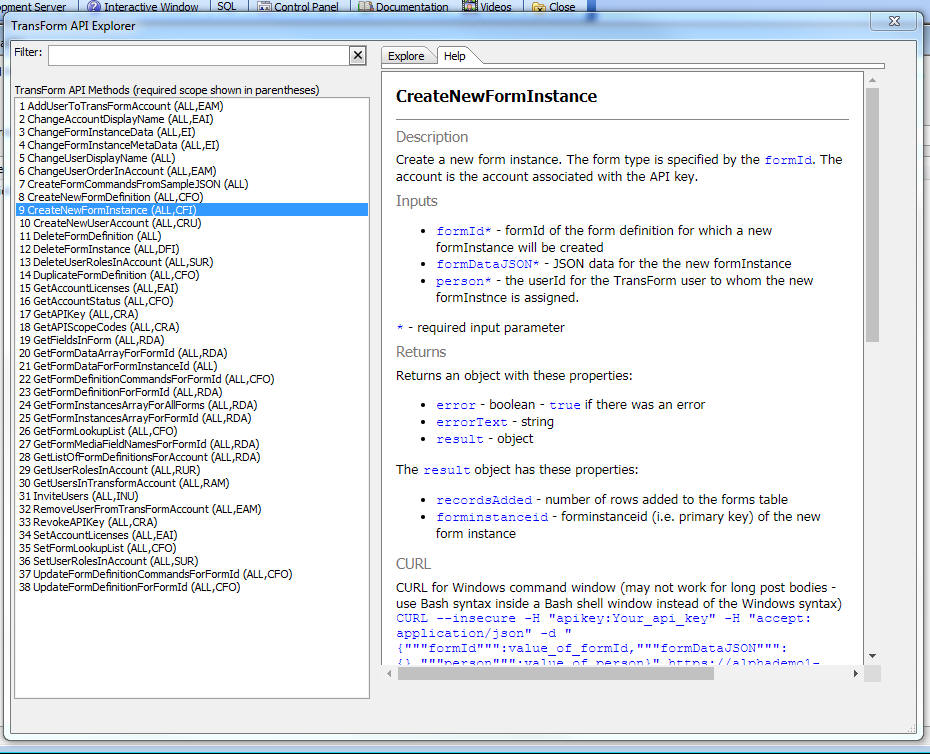Click the Close folder icon in toolbar
This screenshot has width=930, height=754.
[x=539, y=7]
